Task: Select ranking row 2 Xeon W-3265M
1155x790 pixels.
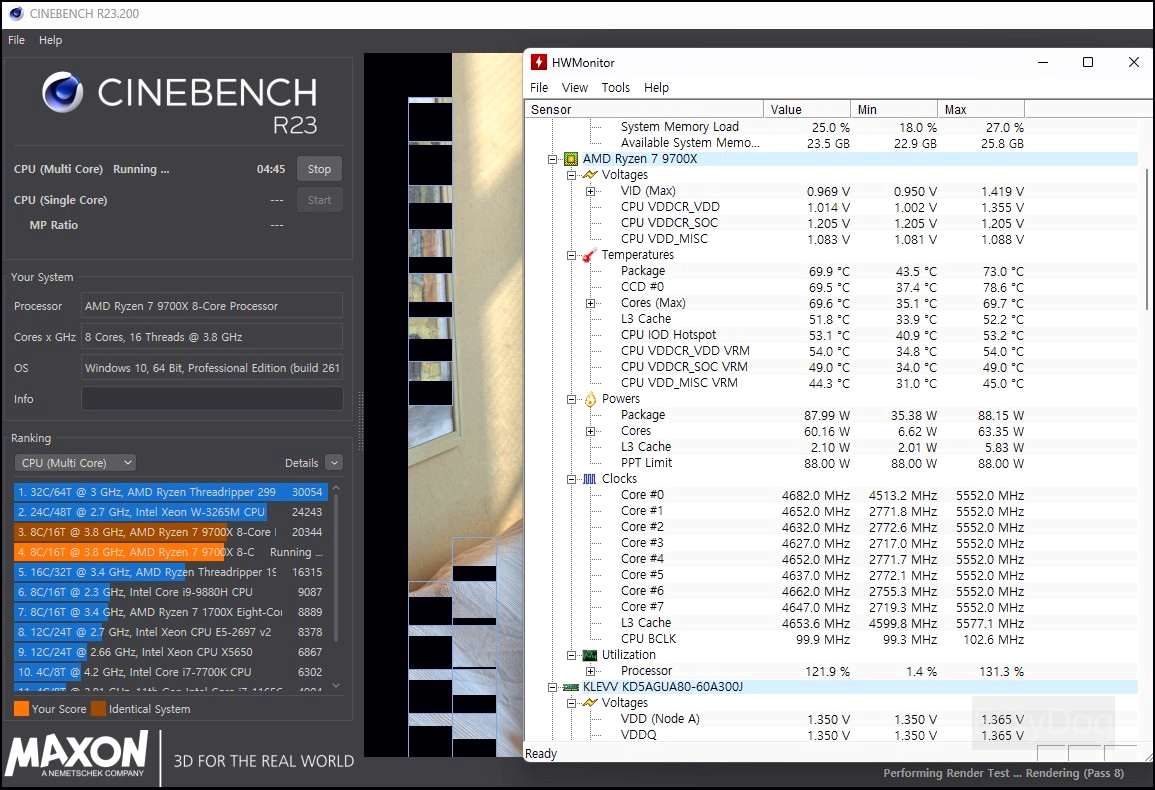Action: (x=169, y=511)
